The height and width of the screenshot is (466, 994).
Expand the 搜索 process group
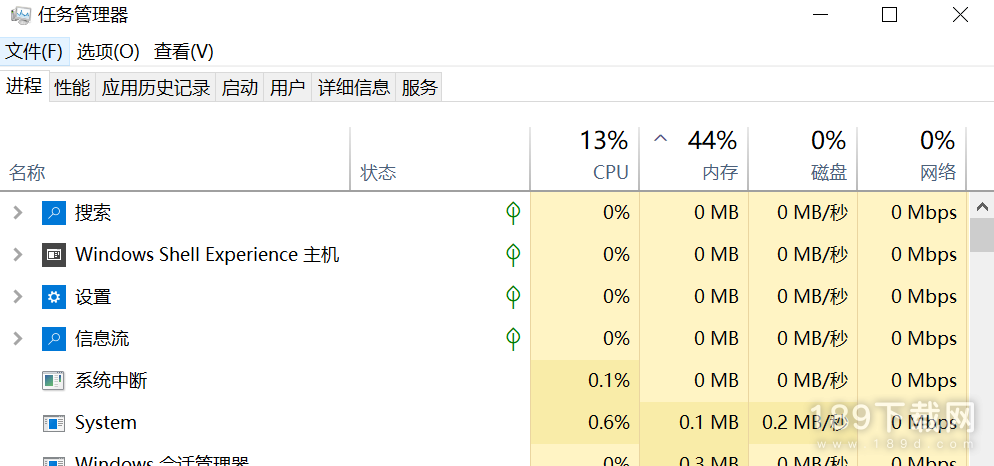pyautogui.click(x=17, y=213)
